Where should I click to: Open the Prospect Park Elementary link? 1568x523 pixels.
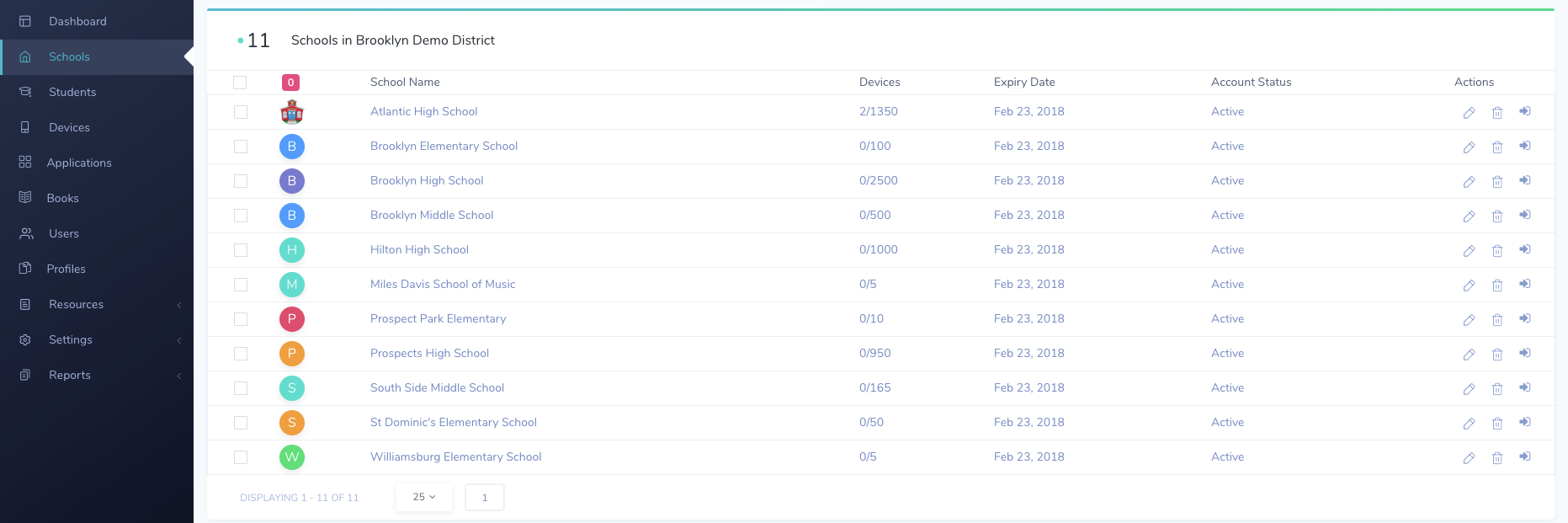pyautogui.click(x=438, y=318)
